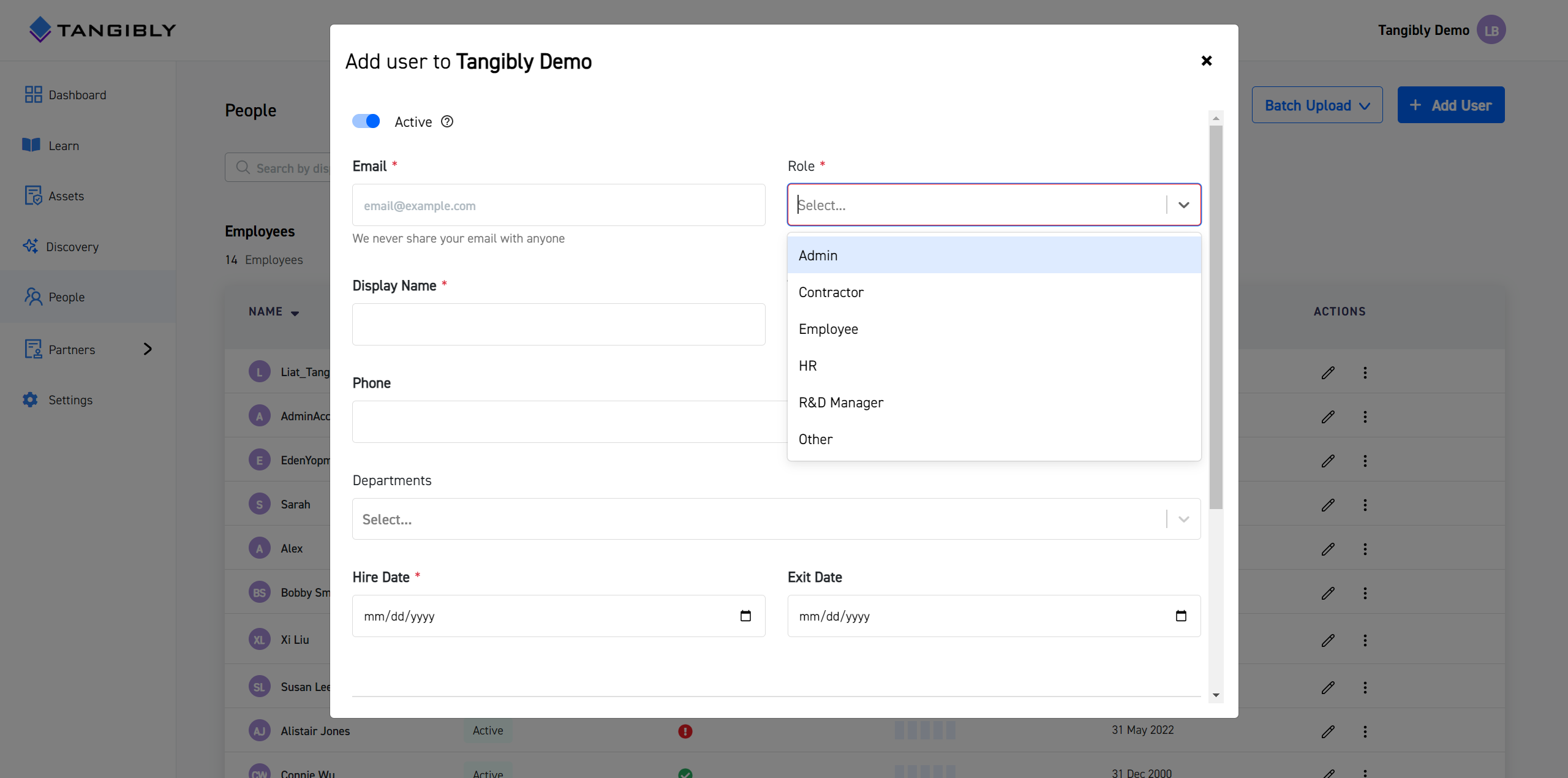
Task: Click Alistair Jones Active status badge
Action: 488,730
